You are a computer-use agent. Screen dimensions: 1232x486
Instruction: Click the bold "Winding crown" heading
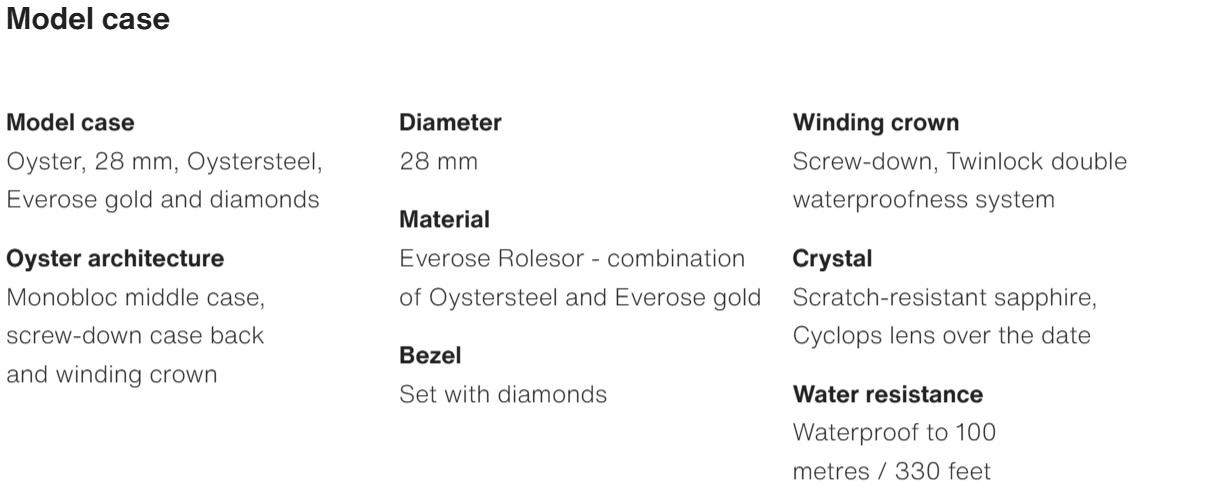(876, 123)
